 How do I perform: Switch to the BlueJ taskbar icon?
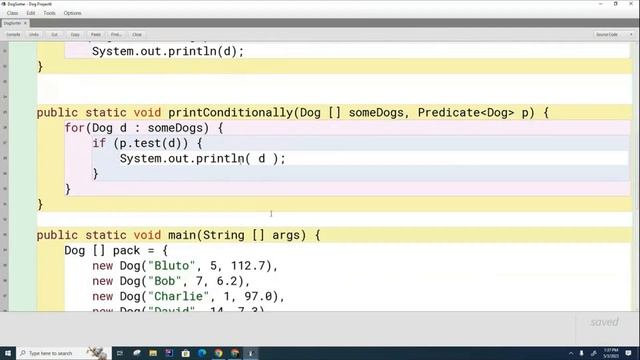click(x=251, y=353)
